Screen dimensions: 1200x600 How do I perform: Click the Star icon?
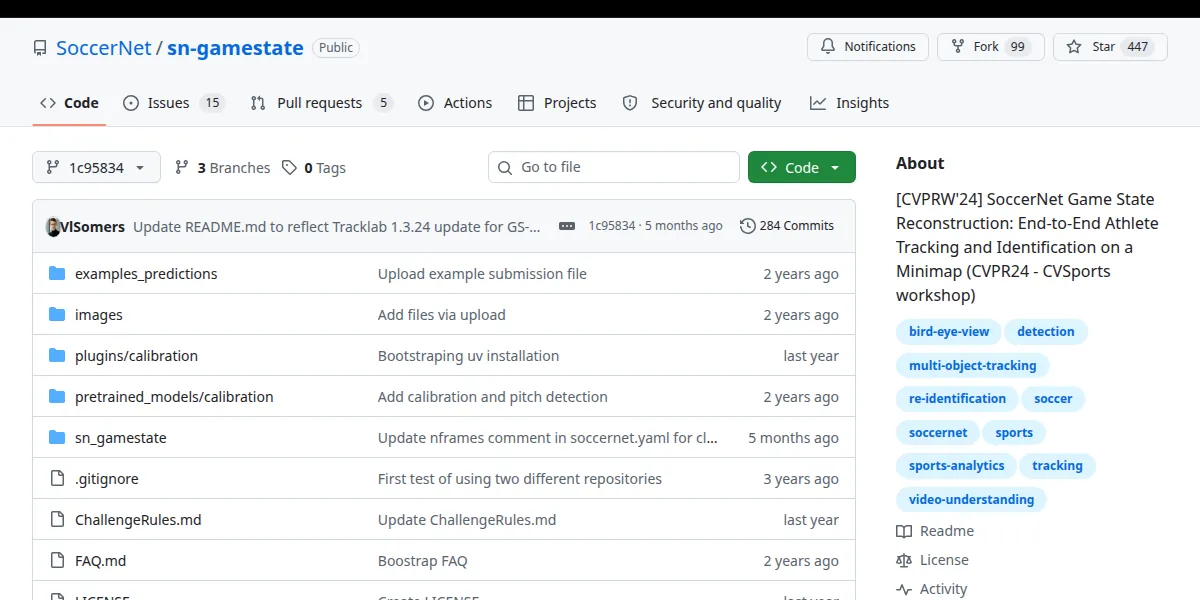tap(1074, 47)
